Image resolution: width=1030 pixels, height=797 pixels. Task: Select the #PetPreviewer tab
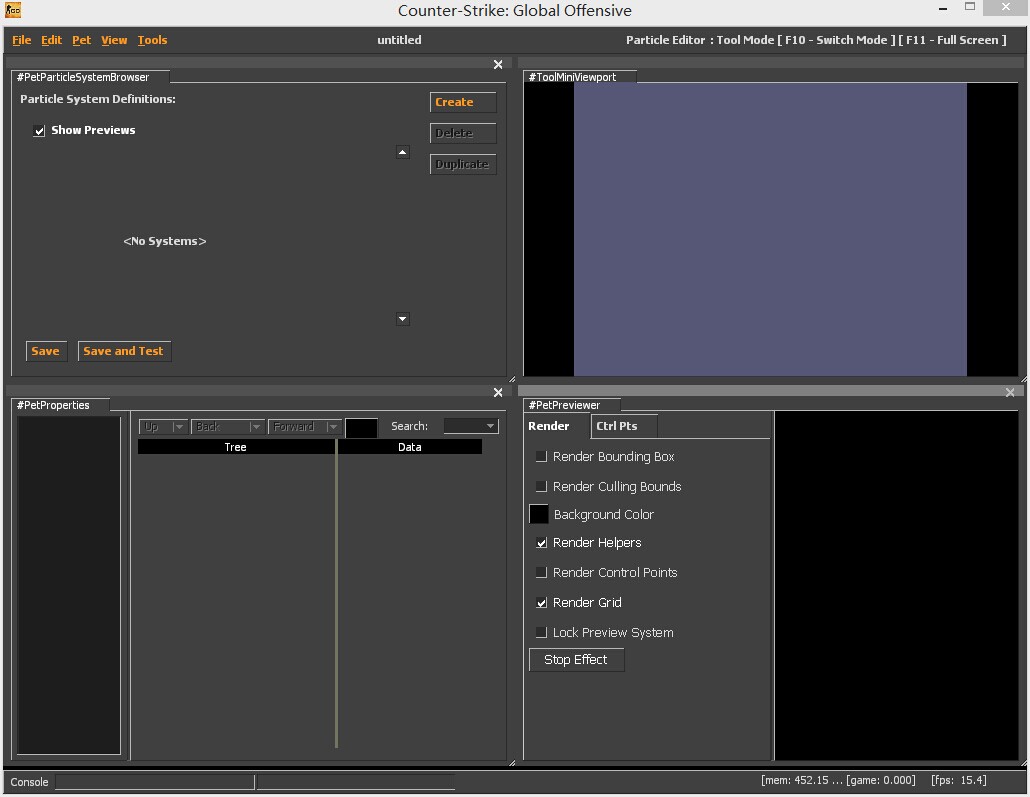pyautogui.click(x=571, y=405)
